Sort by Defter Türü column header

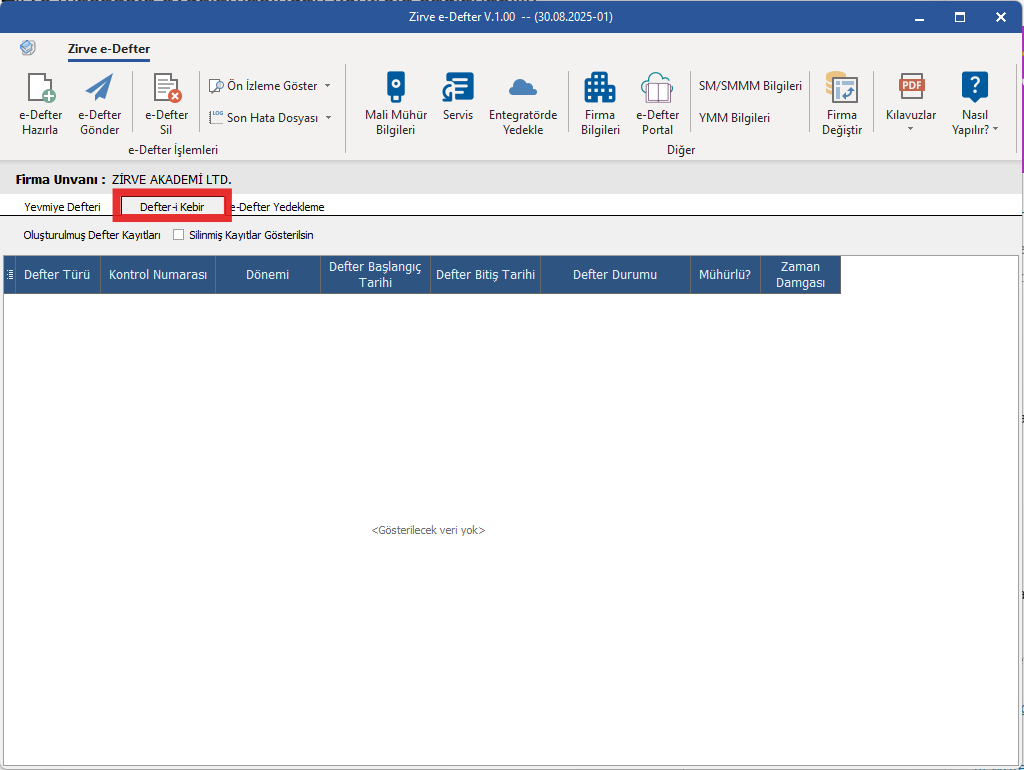pos(57,275)
